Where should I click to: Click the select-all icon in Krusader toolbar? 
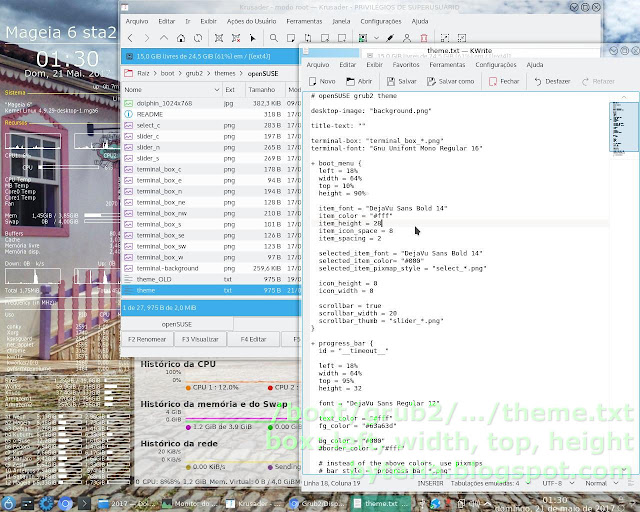(x=219, y=38)
